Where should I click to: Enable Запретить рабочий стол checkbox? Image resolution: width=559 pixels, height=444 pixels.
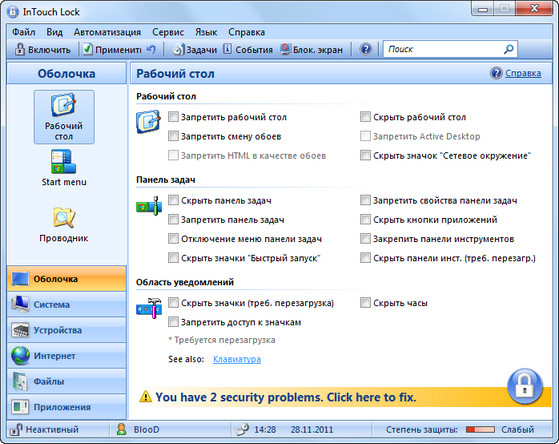[x=173, y=117]
